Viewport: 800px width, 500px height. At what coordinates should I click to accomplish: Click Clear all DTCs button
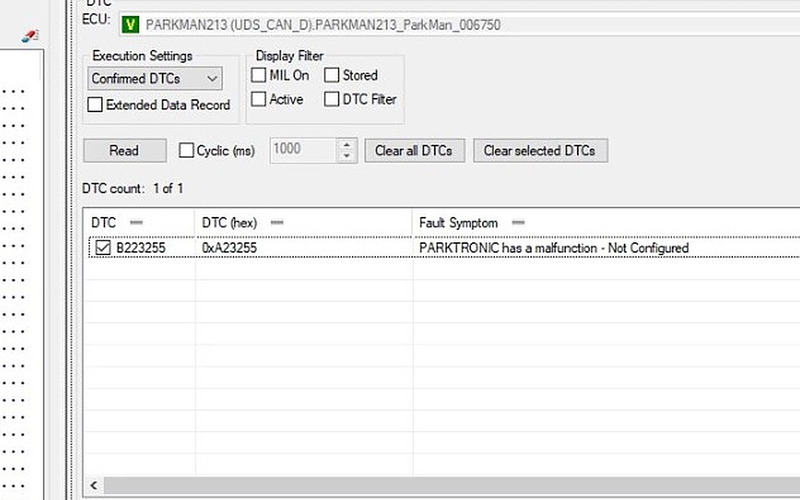click(413, 151)
